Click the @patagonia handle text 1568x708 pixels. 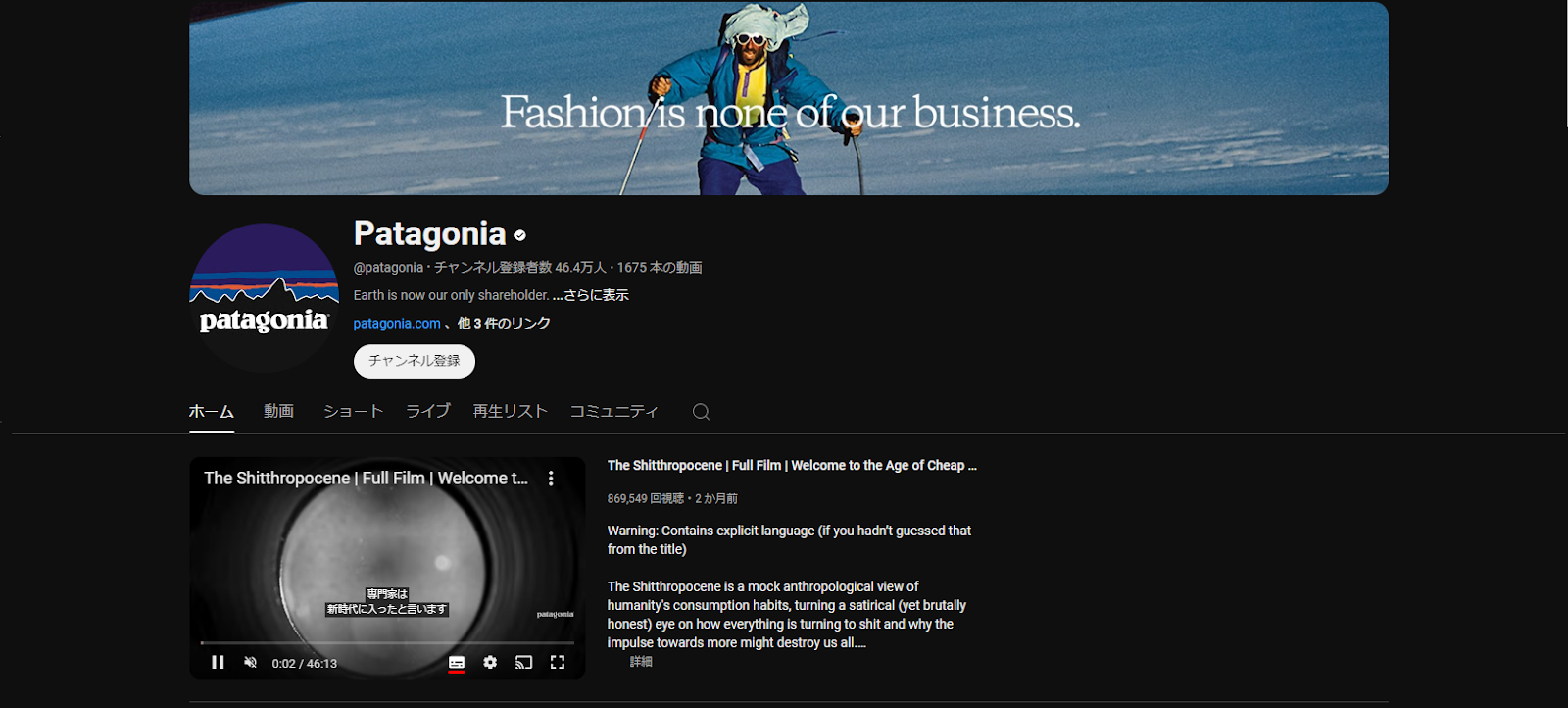tap(388, 268)
